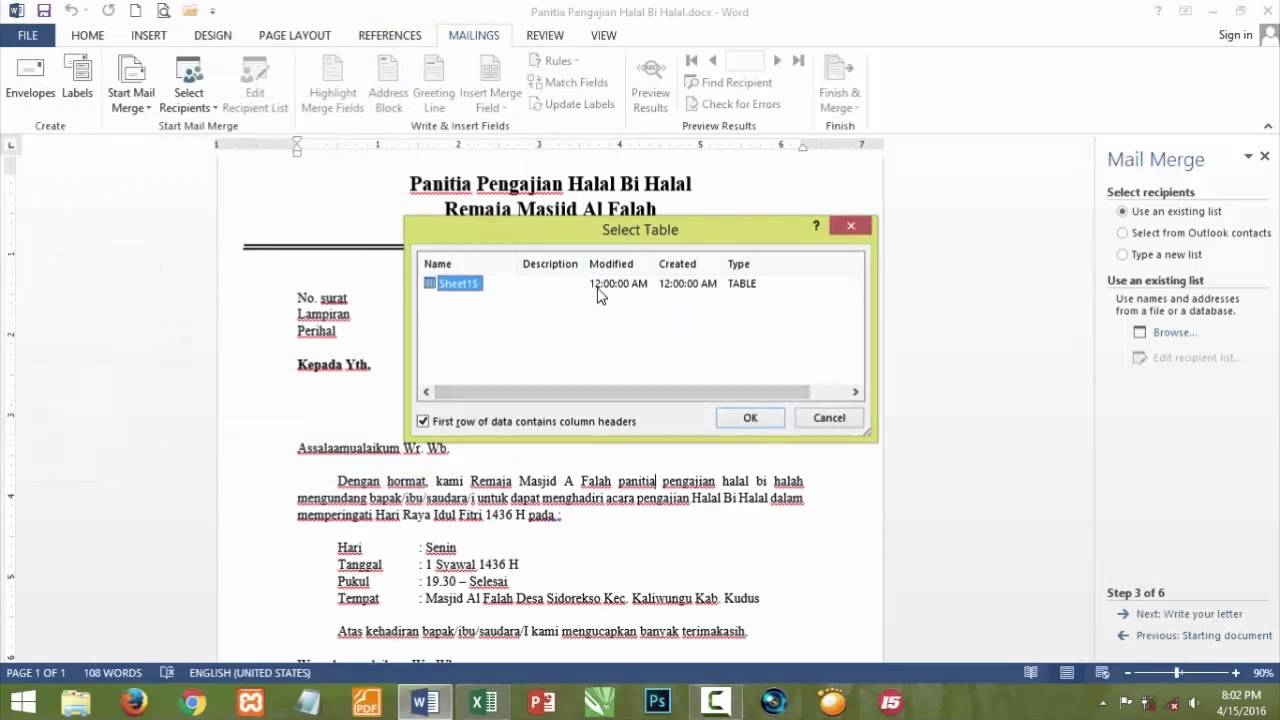The image size is (1280, 720).
Task: Click the zoom out minus button
Action: pyautogui.click(x=1128, y=673)
